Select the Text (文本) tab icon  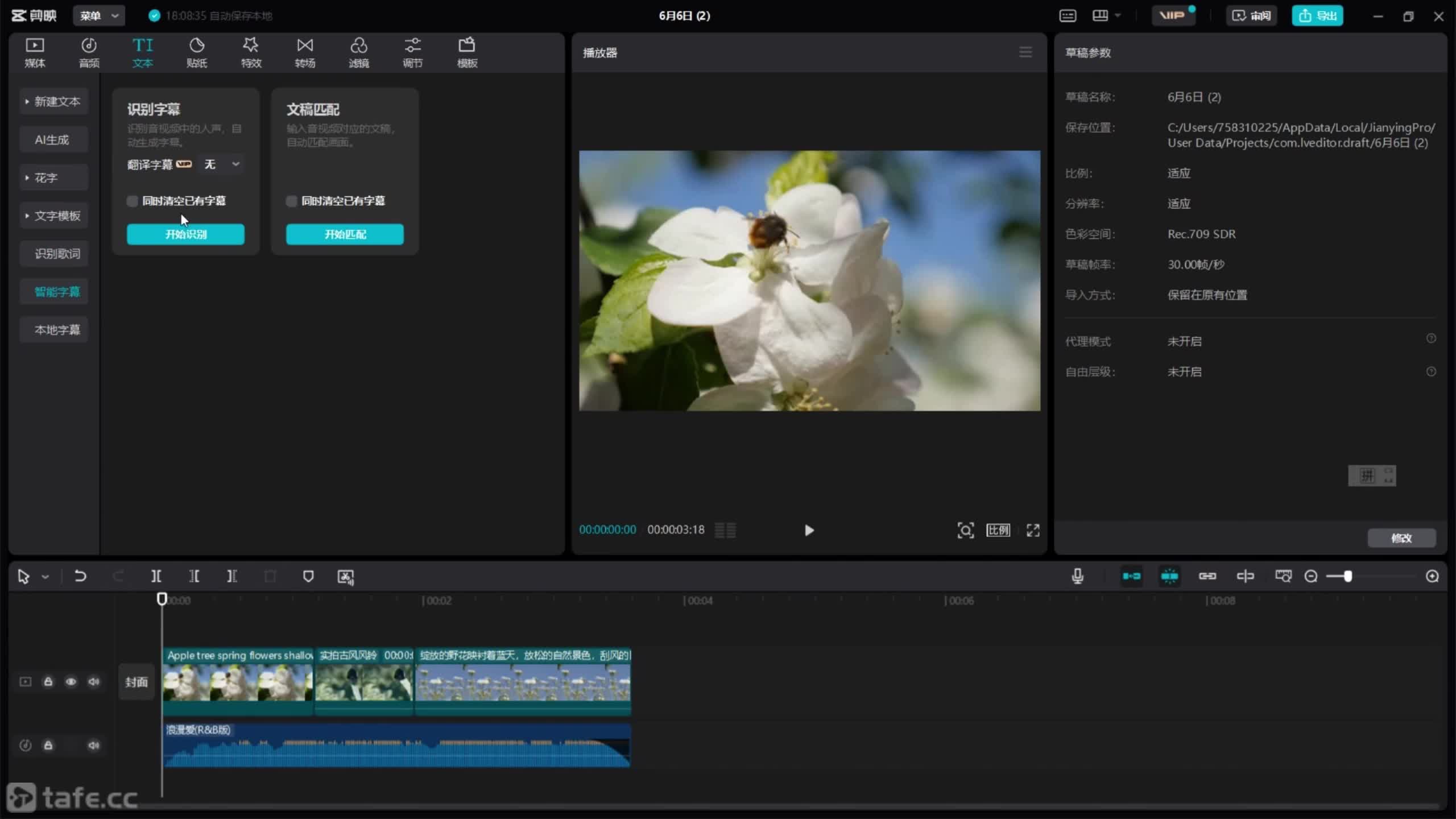coord(143,52)
